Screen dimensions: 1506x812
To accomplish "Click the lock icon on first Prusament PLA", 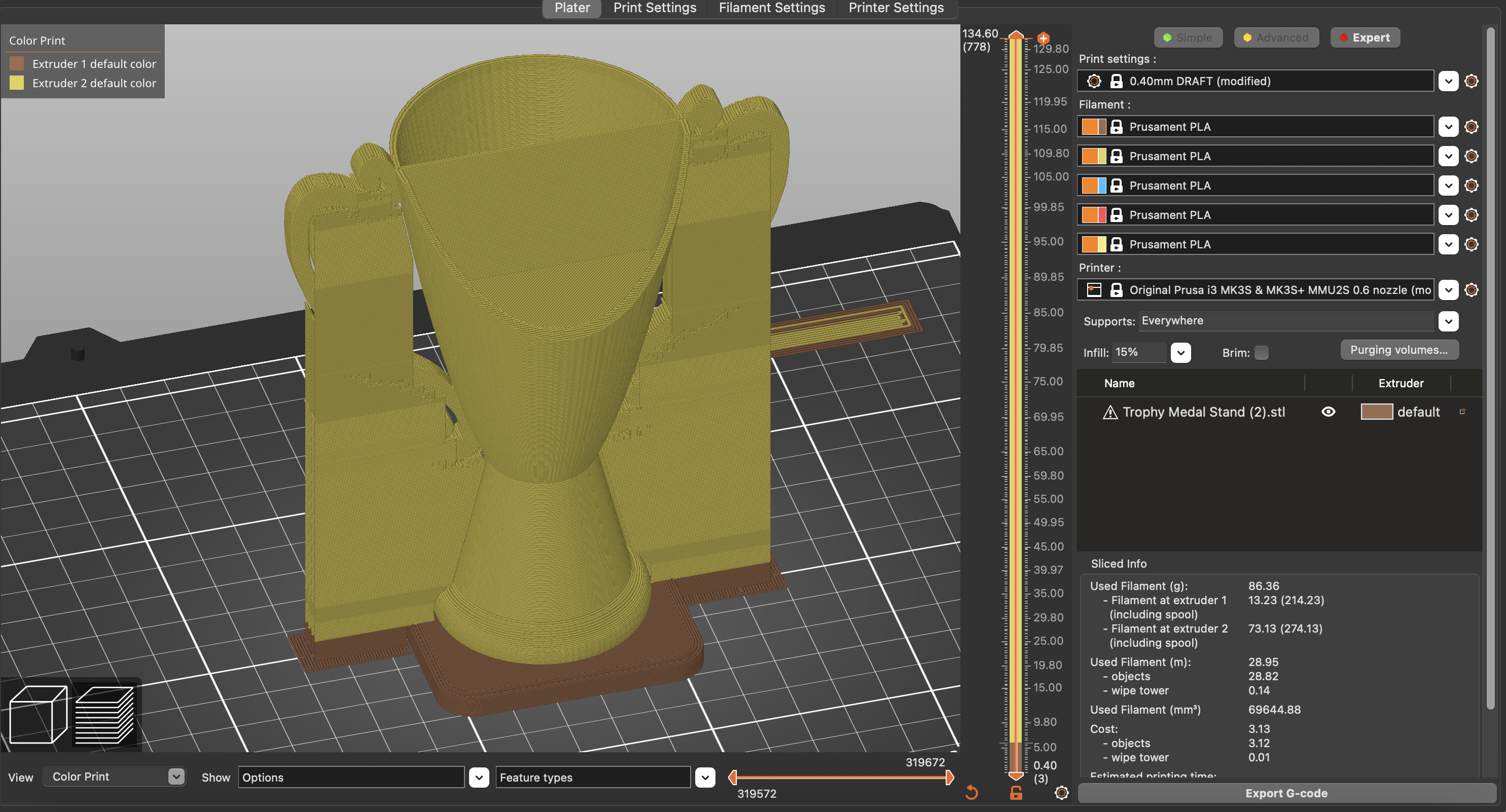I will pyautogui.click(x=1116, y=126).
